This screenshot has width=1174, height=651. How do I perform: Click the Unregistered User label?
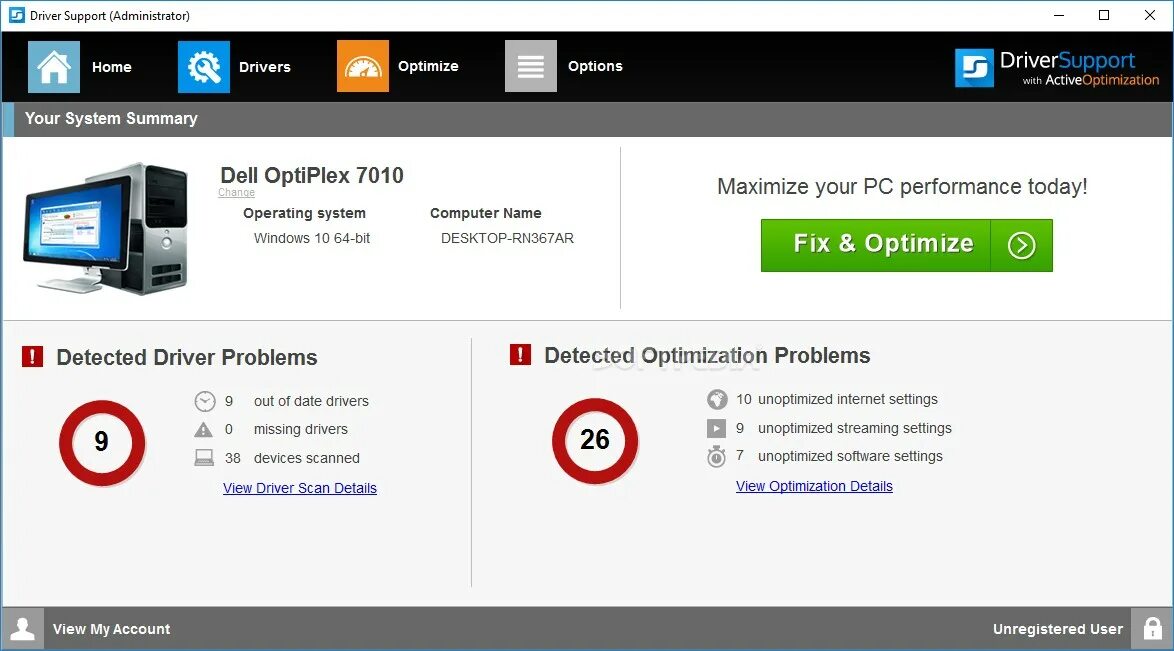click(x=1057, y=629)
